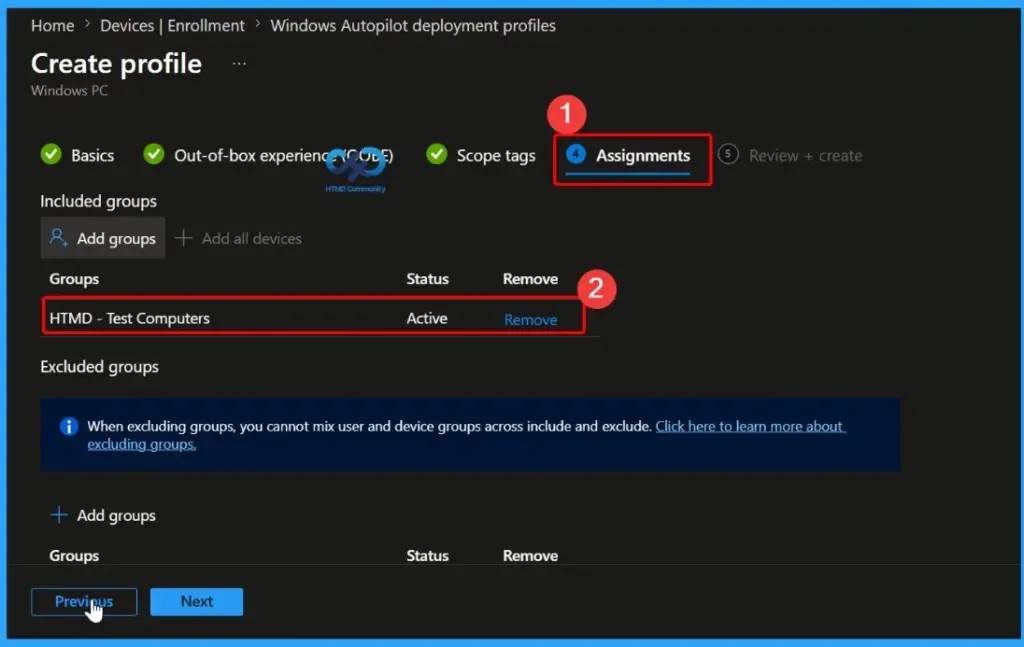Open the Review + create tab

click(x=805, y=155)
